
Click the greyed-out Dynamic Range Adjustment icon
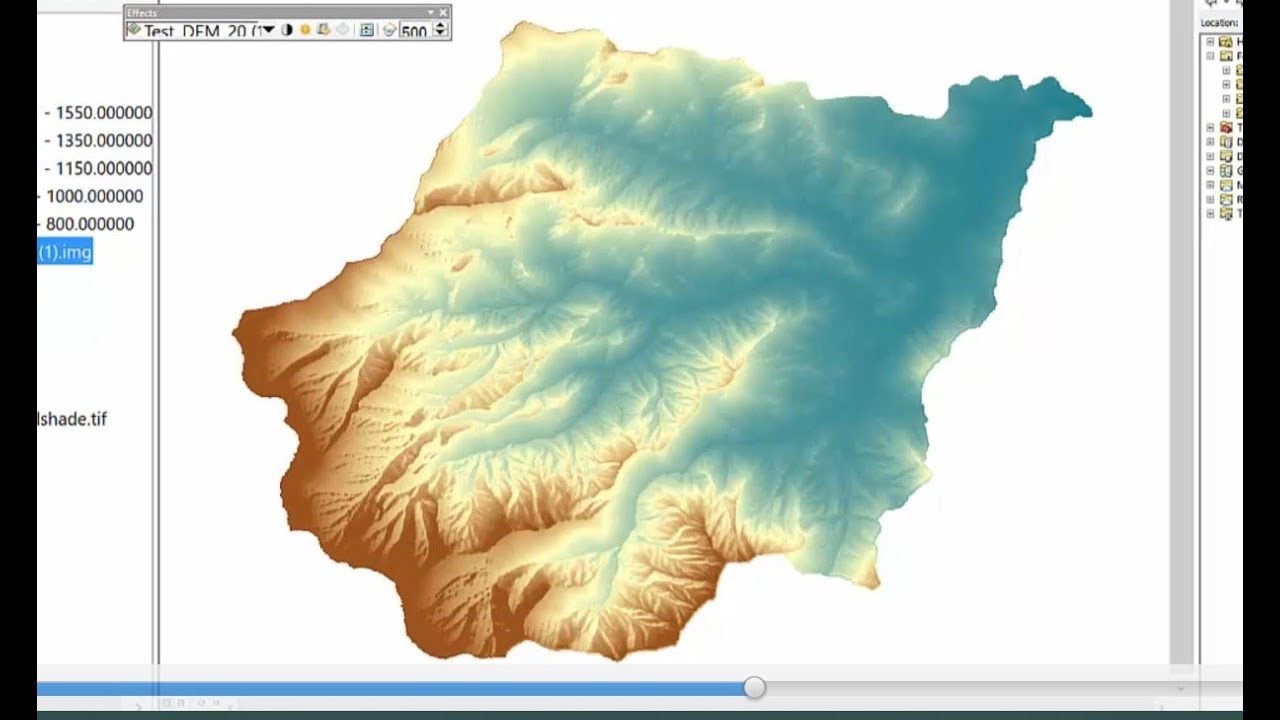(x=343, y=30)
